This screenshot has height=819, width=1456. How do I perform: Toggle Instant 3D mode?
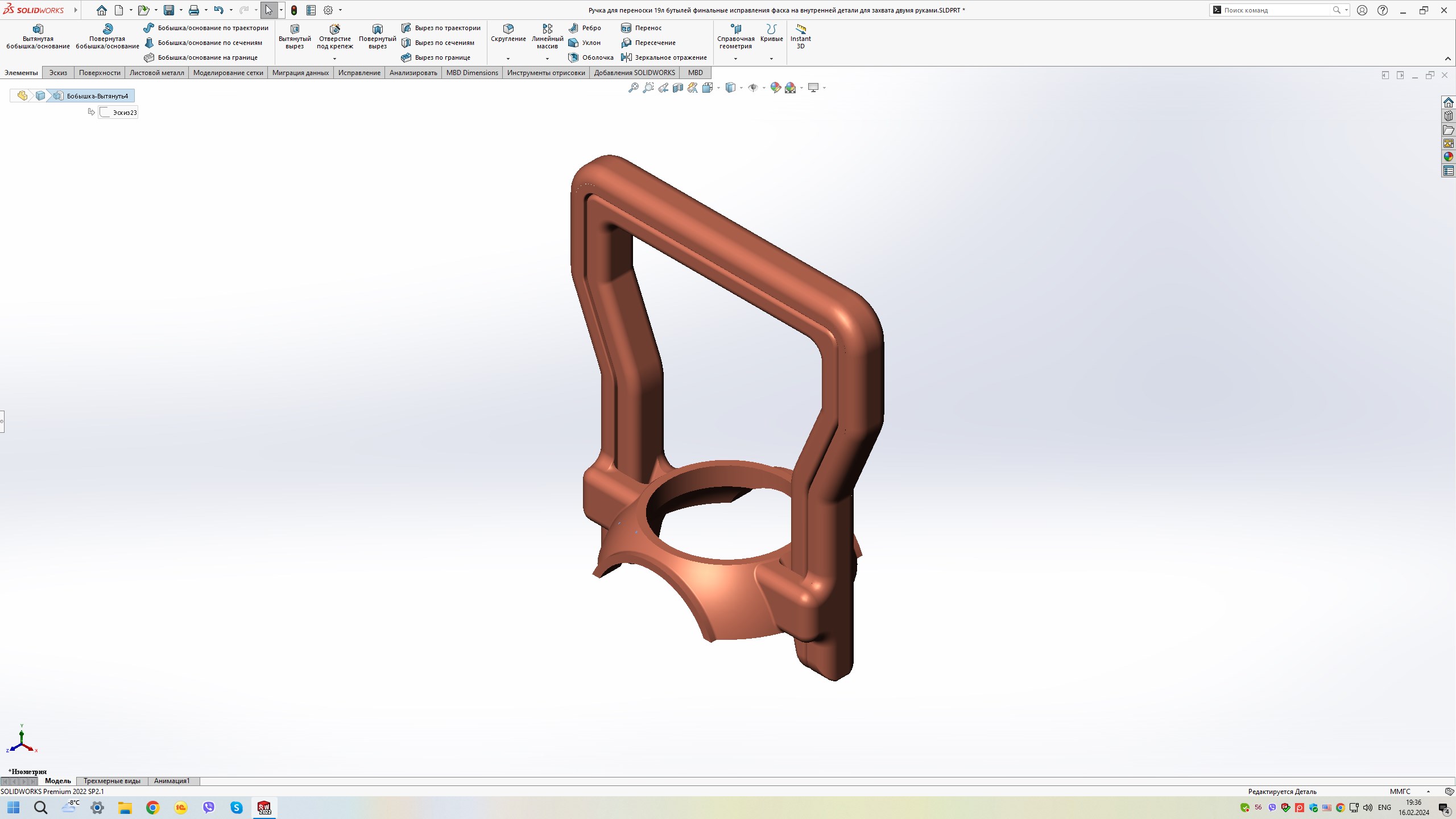pyautogui.click(x=800, y=36)
